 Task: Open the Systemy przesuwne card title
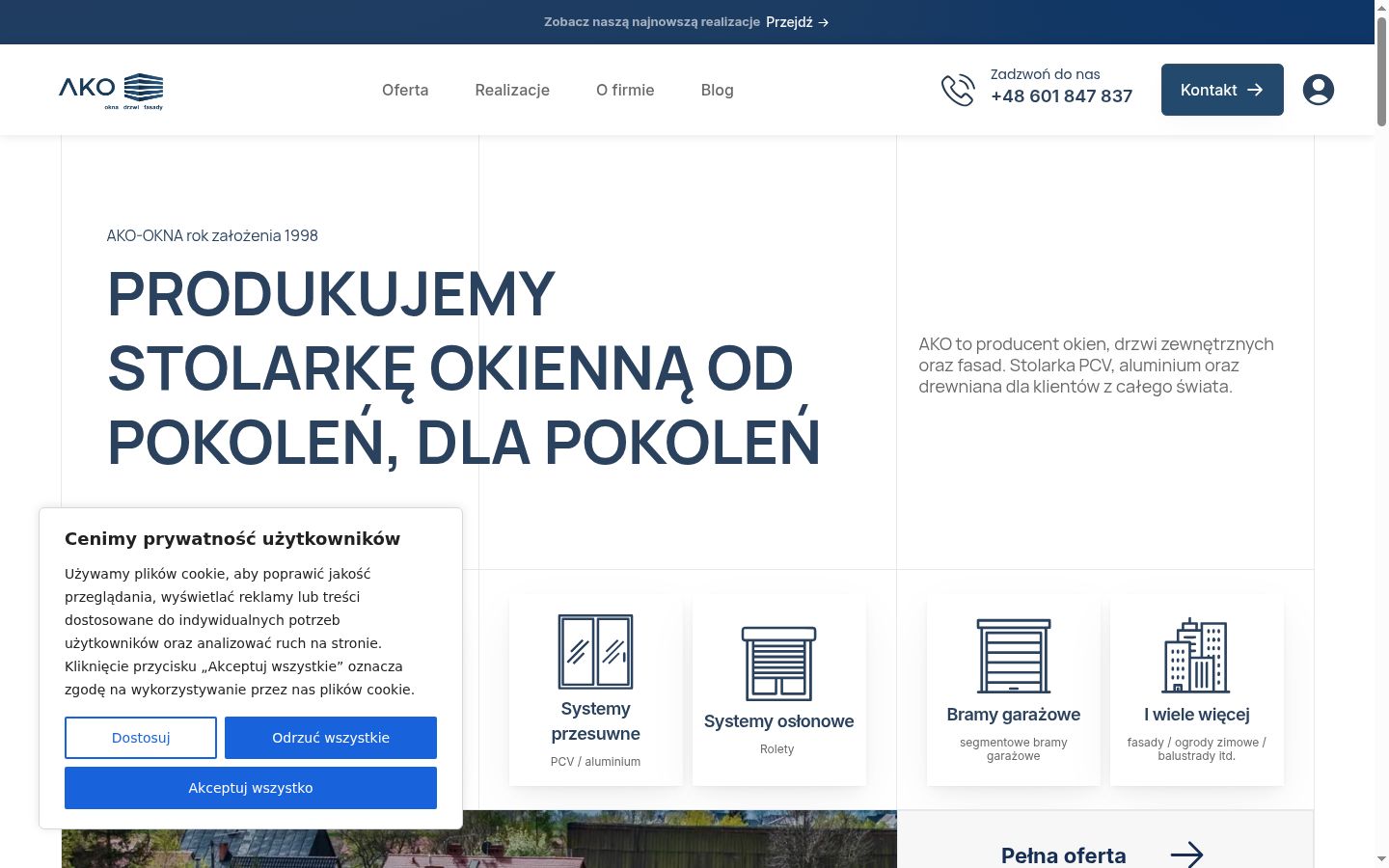point(595,721)
